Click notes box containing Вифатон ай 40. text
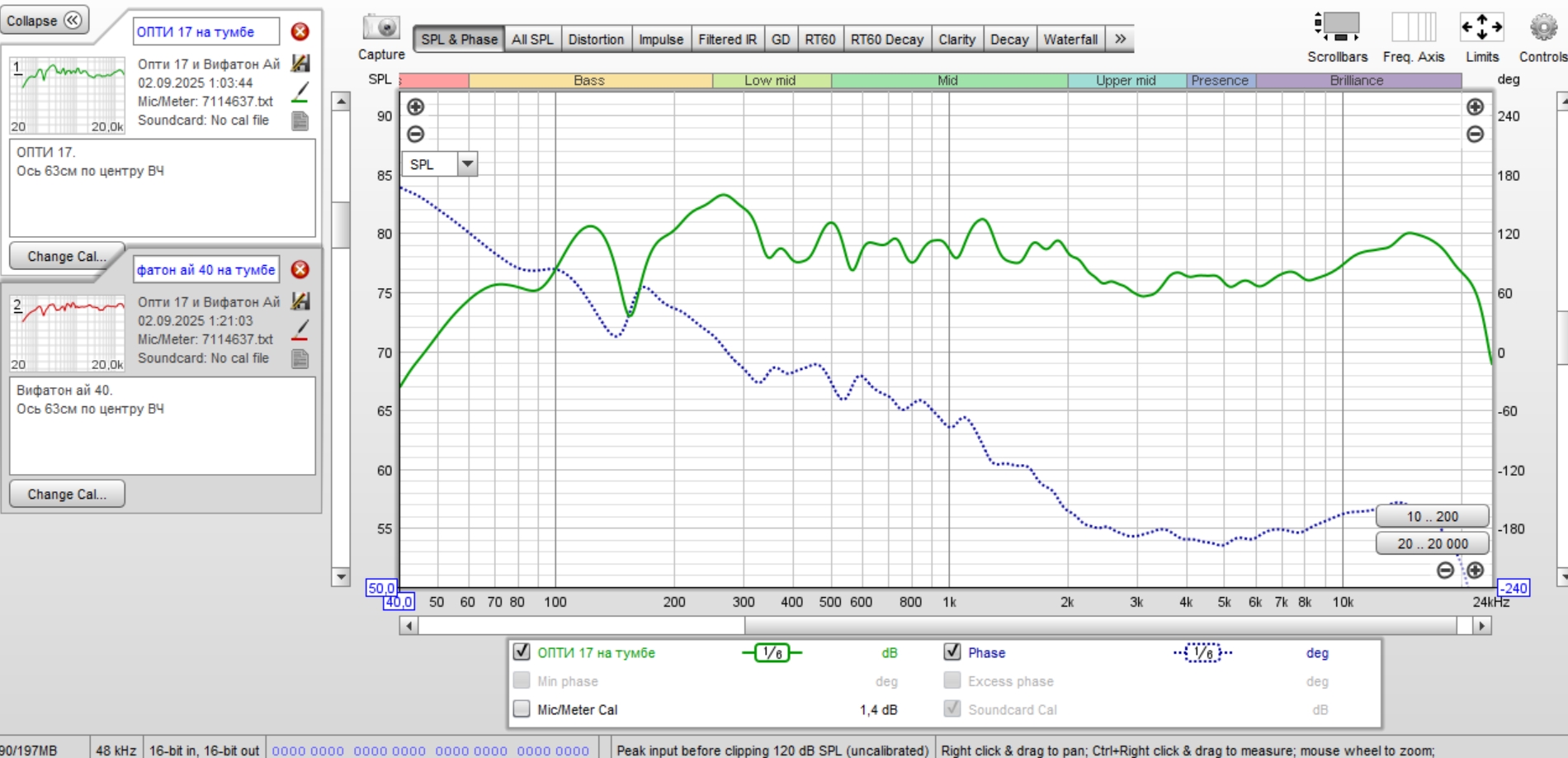The height and width of the screenshot is (758, 1568). (163, 426)
